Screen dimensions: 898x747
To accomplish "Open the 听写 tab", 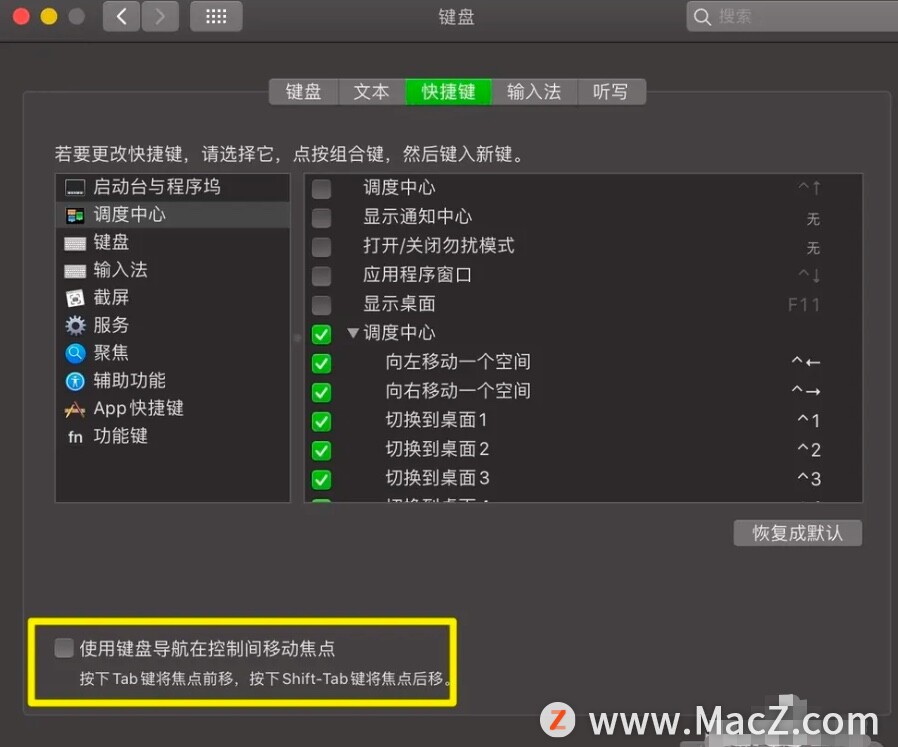I will 611,92.
